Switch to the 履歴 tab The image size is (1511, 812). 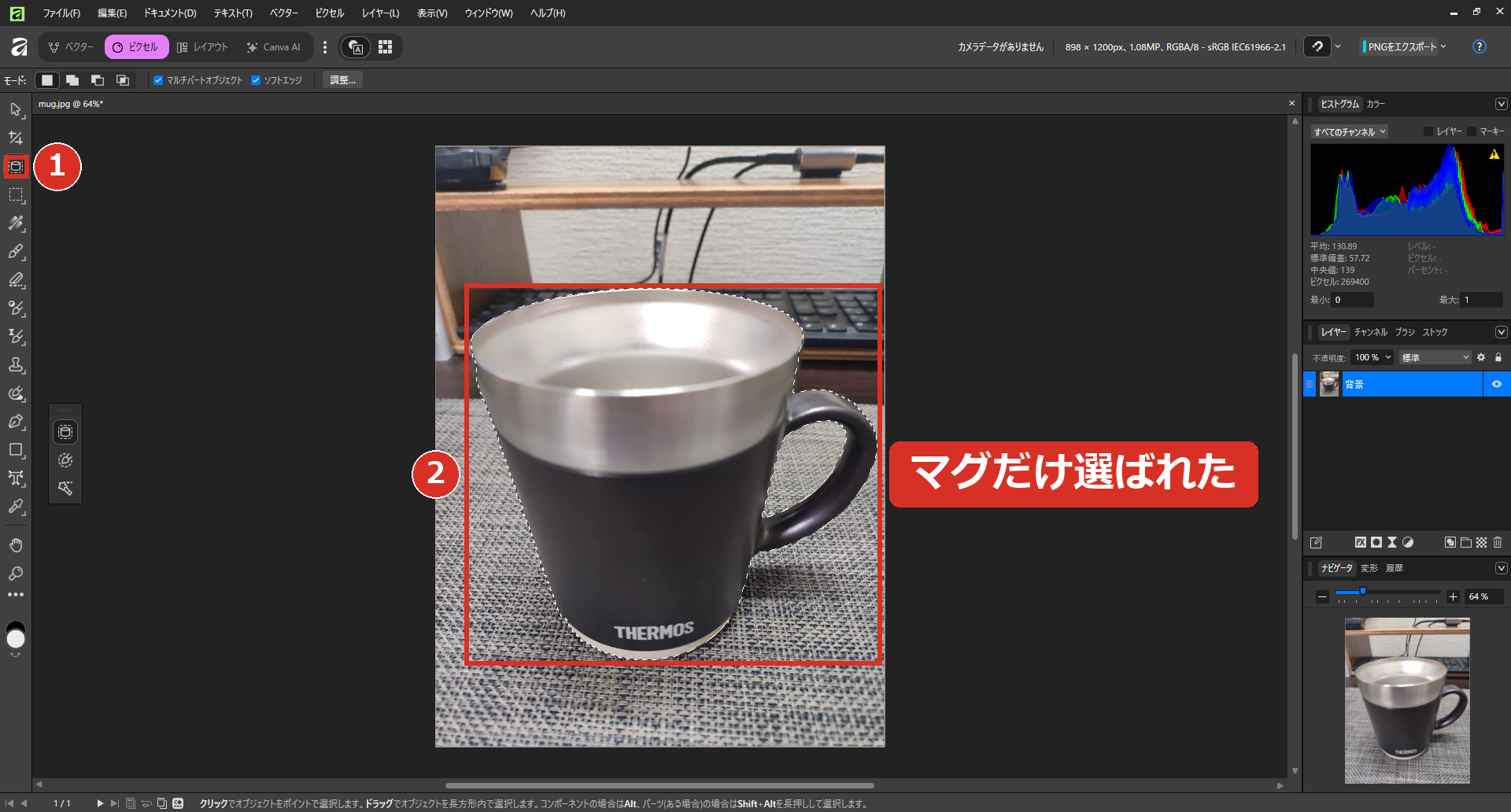point(1395,568)
